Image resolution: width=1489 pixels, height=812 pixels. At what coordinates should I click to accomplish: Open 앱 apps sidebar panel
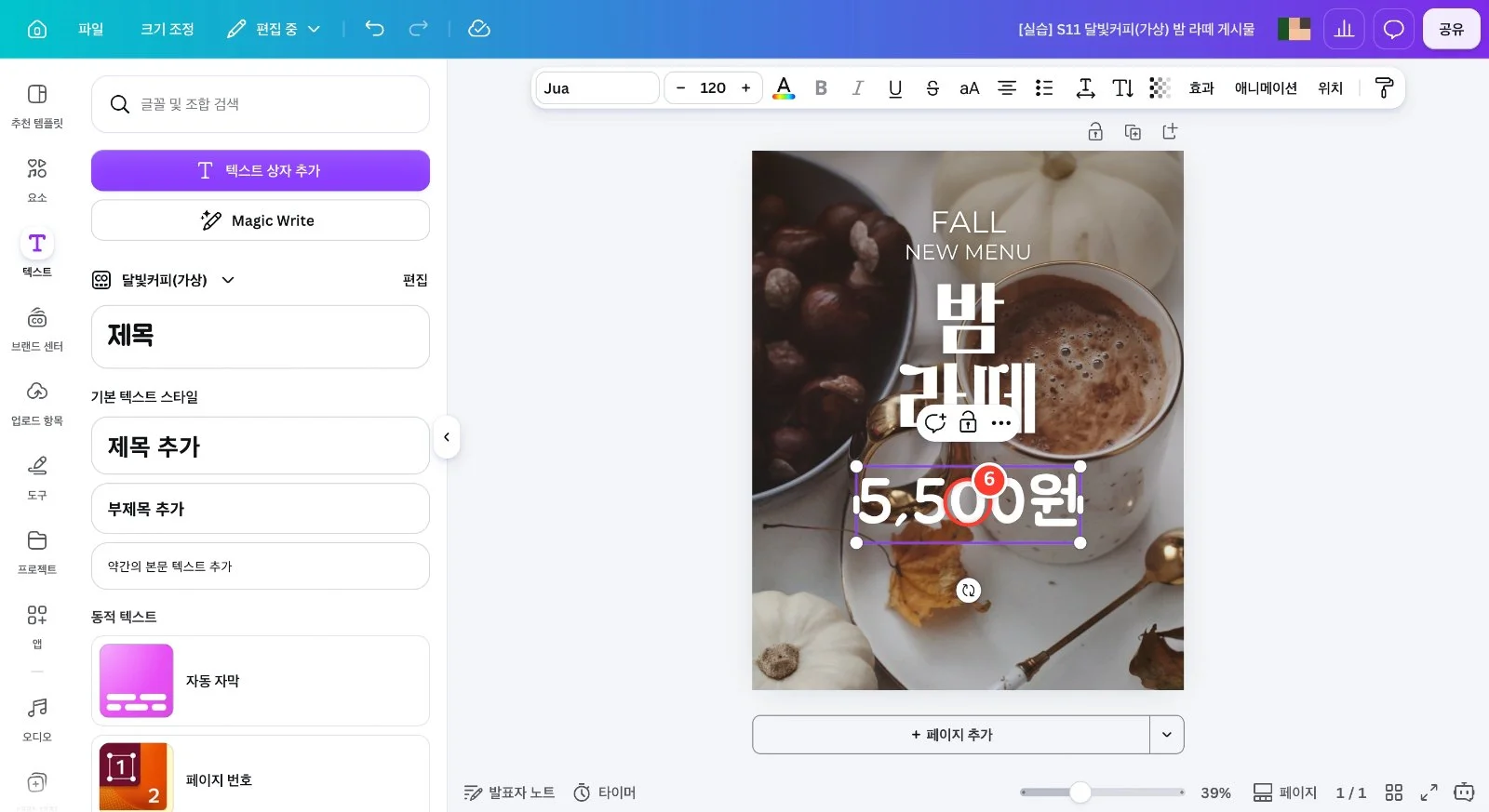[x=37, y=626]
